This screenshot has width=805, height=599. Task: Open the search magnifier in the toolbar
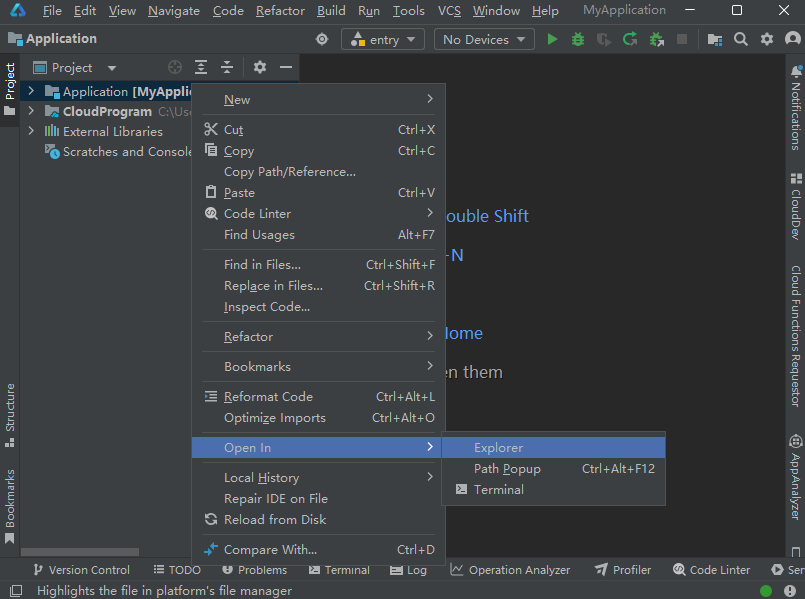pyautogui.click(x=741, y=39)
